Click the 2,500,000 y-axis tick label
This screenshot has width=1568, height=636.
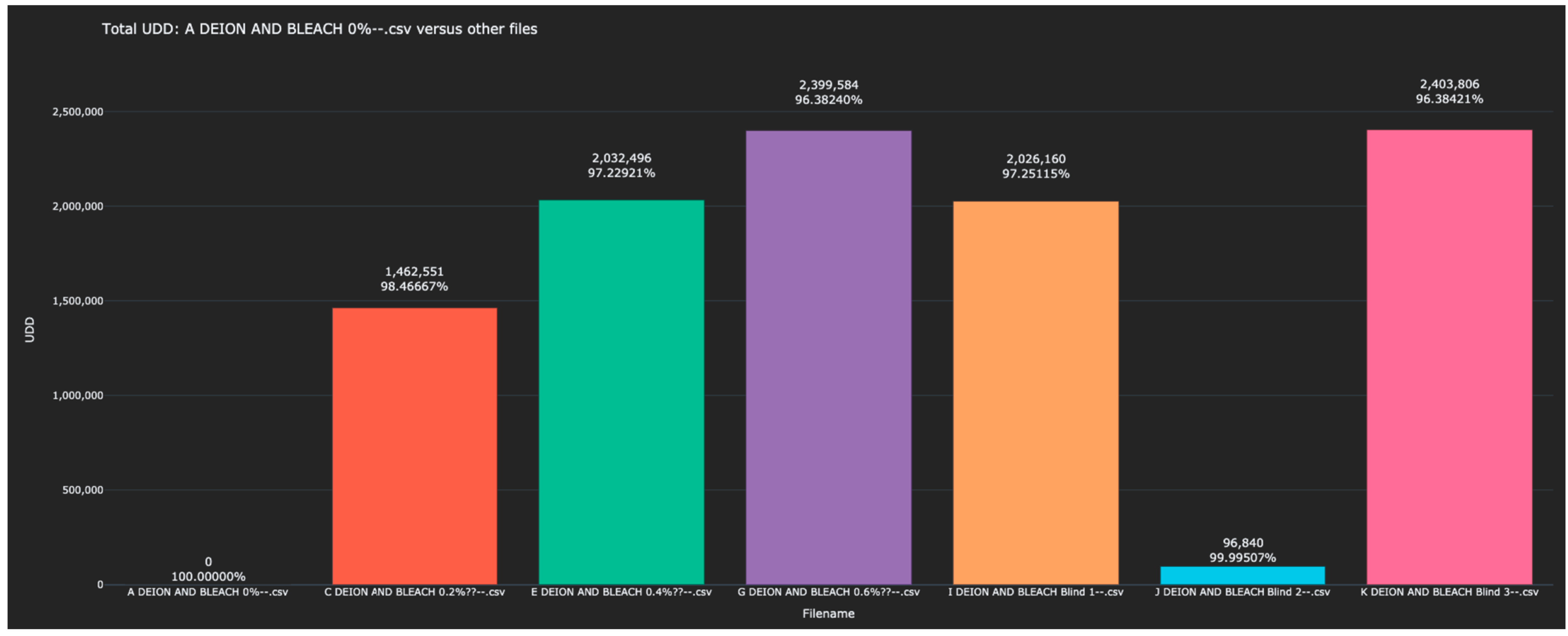(77, 112)
